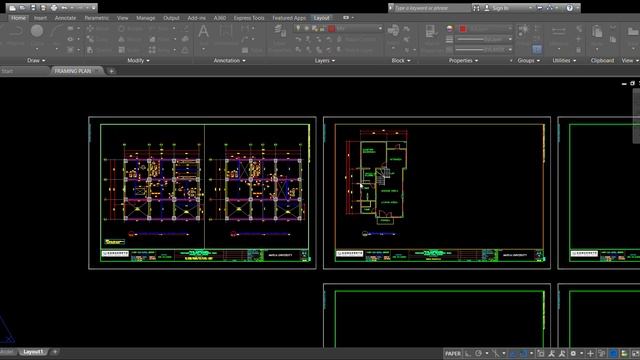
Task: Click the red layer color swatch in Layers panel
Action: (x=331, y=29)
